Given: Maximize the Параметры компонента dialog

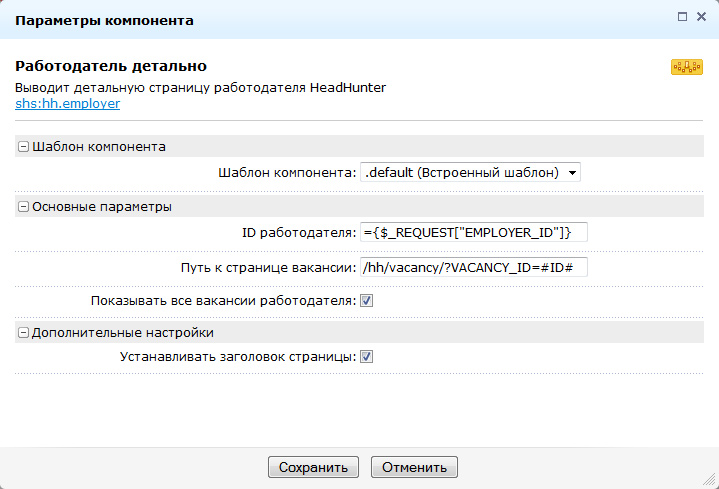Looking at the screenshot, I should point(682,17).
